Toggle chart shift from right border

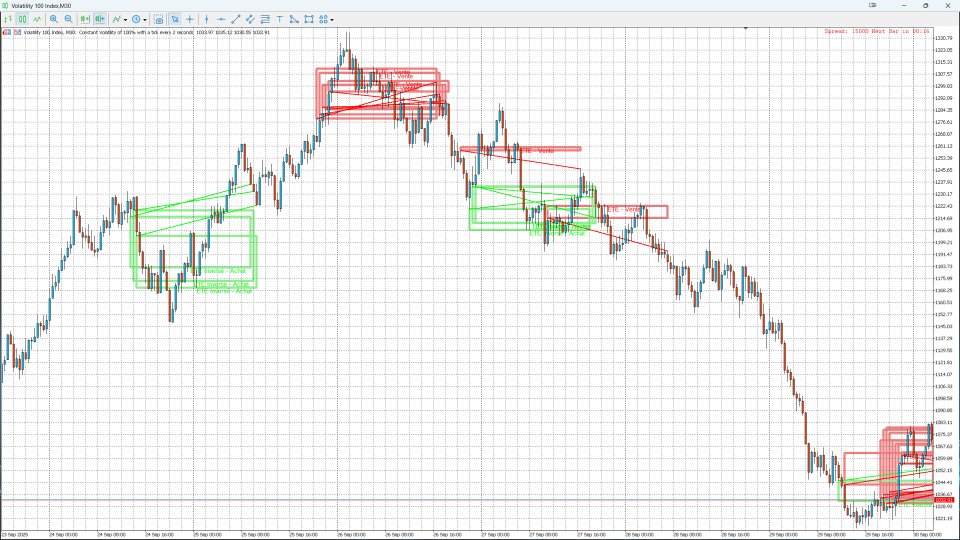coord(100,19)
